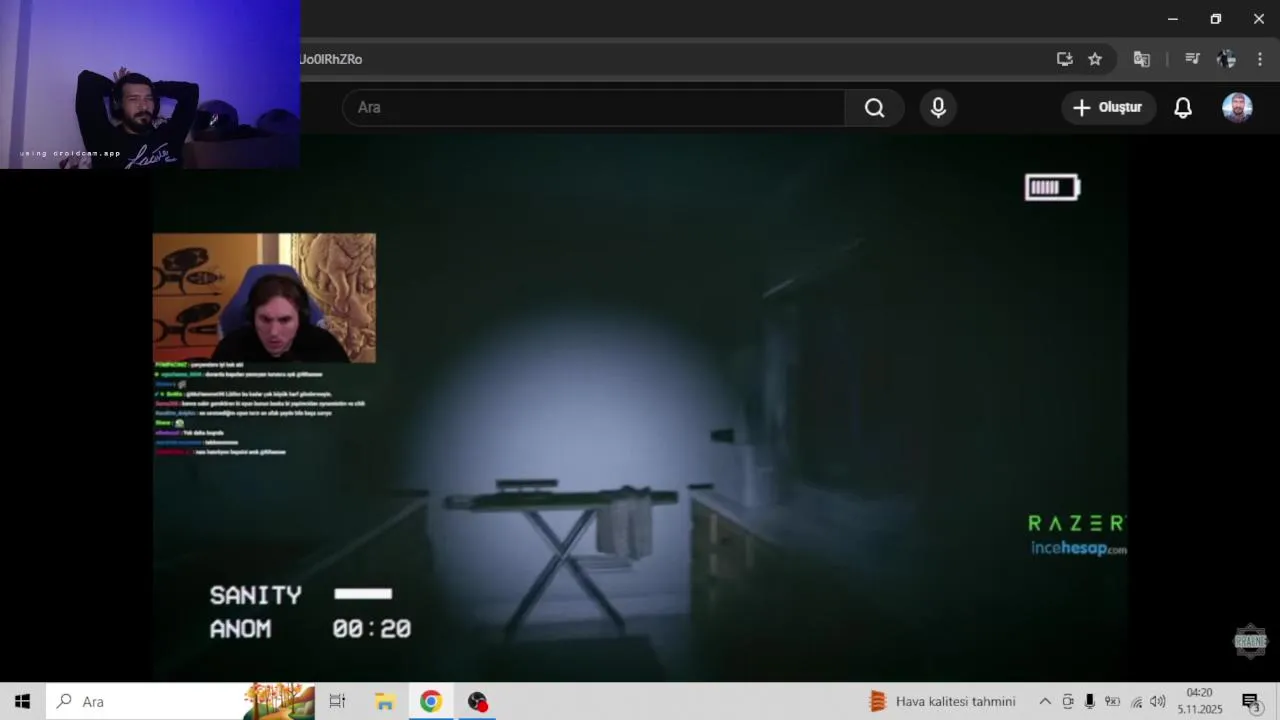The width and height of the screenshot is (1280, 720).
Task: Open the recording app on the taskbar
Action: [x=477, y=701]
